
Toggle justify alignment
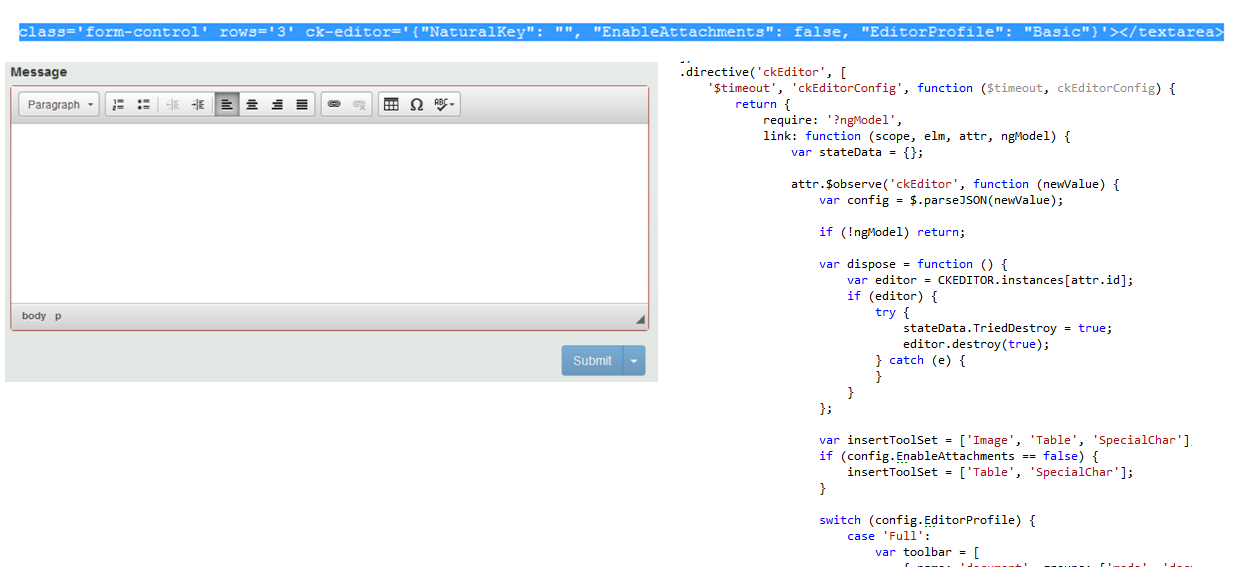302,104
